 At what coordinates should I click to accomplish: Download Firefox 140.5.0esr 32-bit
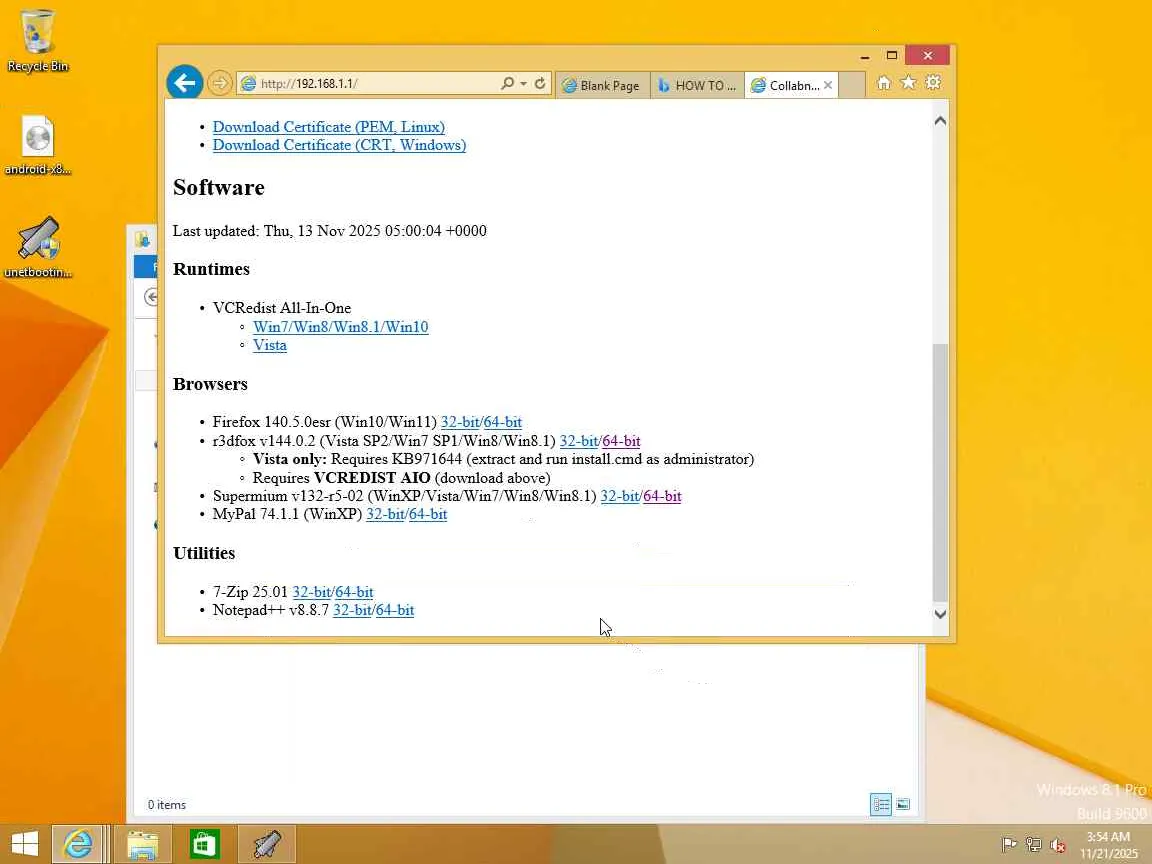[x=460, y=422]
